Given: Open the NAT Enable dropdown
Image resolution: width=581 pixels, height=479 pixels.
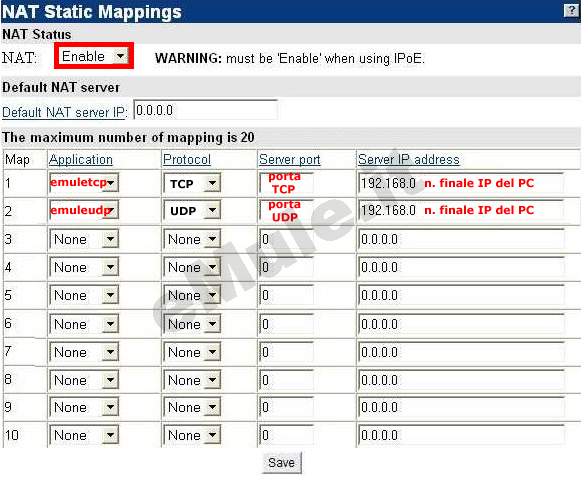Looking at the screenshot, I should [x=94, y=56].
